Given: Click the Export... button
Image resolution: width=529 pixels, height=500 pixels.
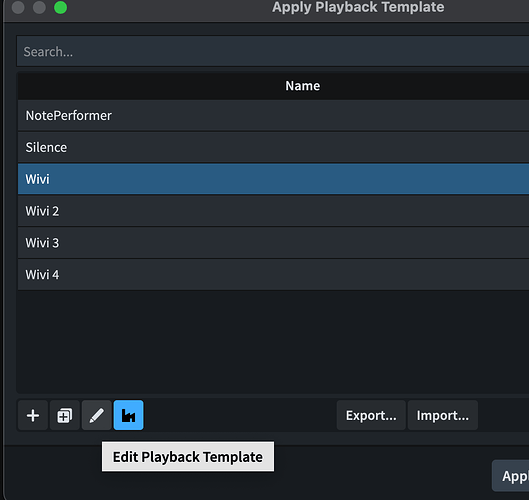Looking at the screenshot, I should (x=371, y=415).
